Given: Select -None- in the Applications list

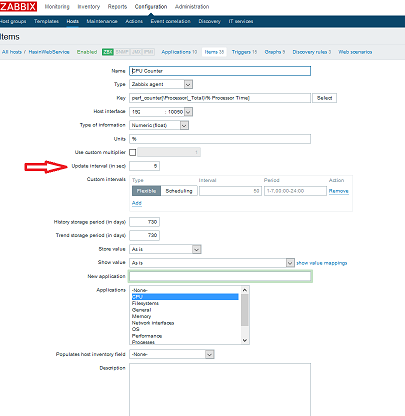Looking at the screenshot, I should 185,290.
